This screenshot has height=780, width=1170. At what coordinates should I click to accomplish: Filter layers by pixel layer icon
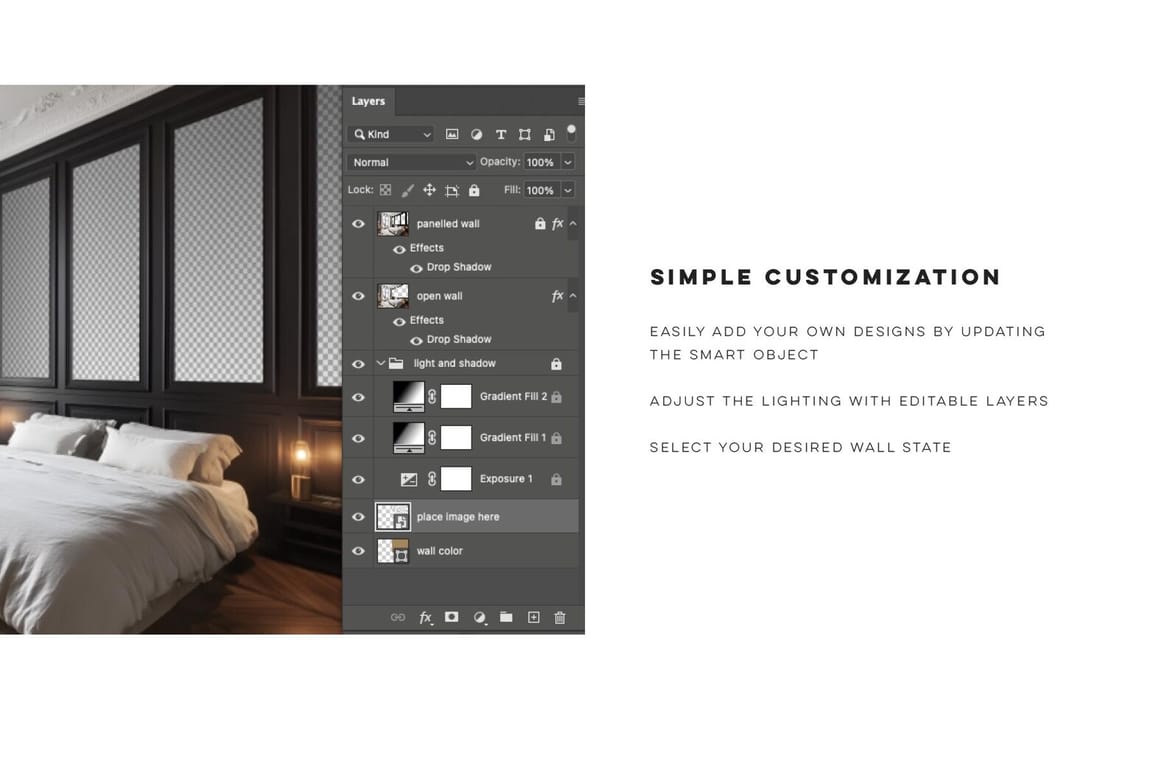tap(452, 134)
